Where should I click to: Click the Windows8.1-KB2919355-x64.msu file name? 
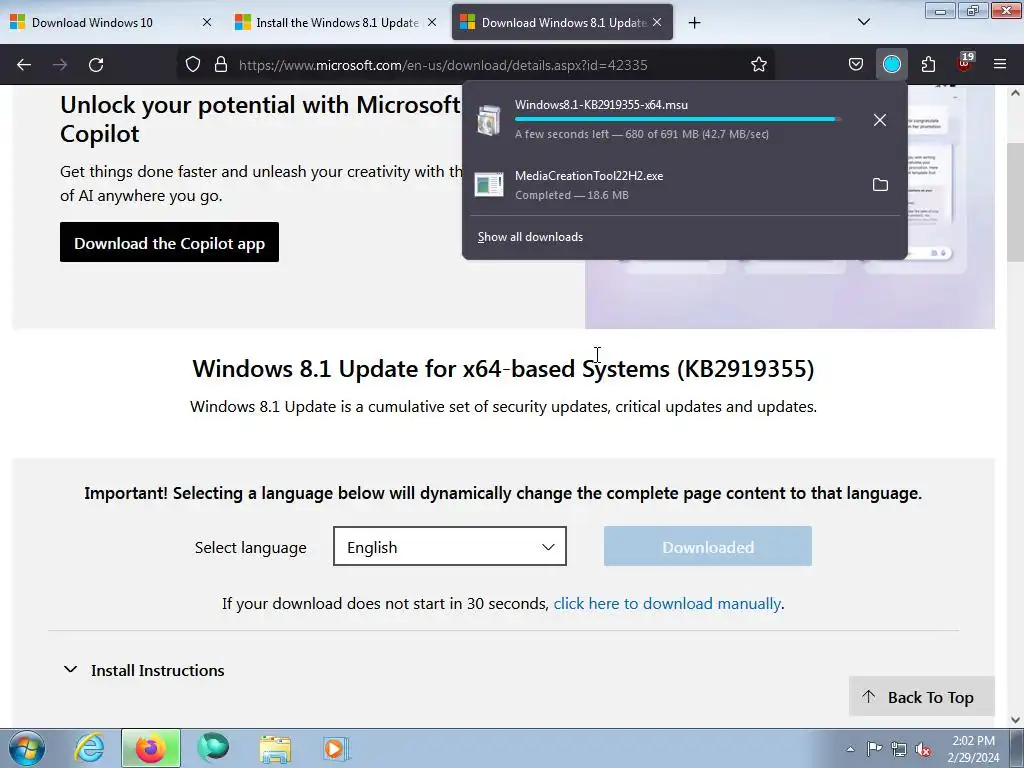tap(601, 104)
